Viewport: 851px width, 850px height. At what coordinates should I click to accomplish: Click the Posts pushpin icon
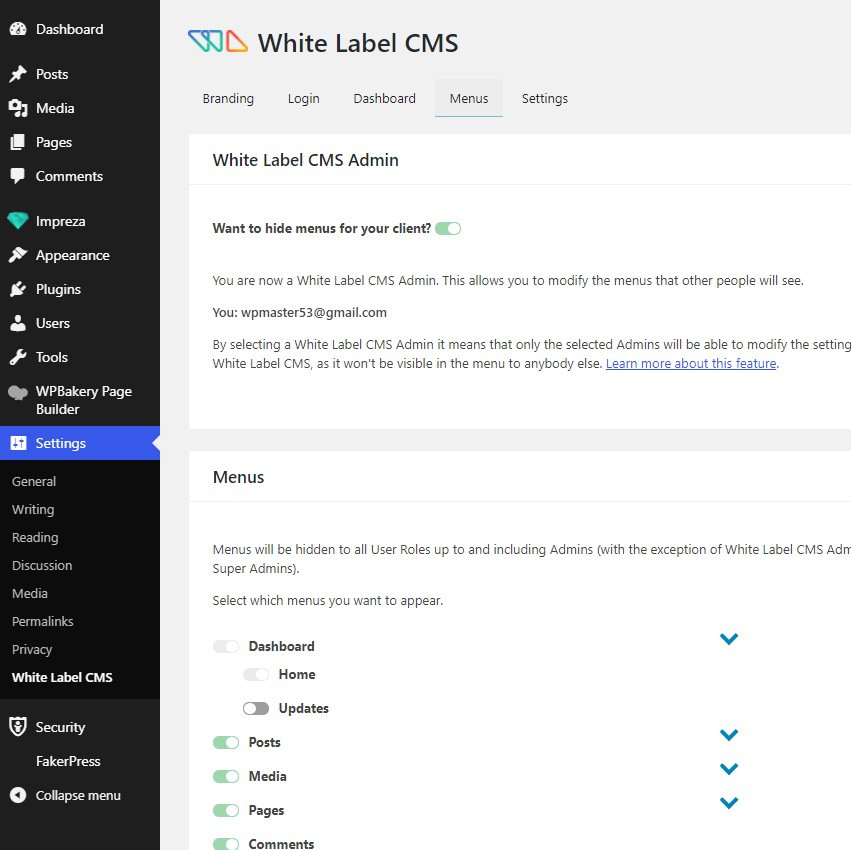[x=18, y=74]
